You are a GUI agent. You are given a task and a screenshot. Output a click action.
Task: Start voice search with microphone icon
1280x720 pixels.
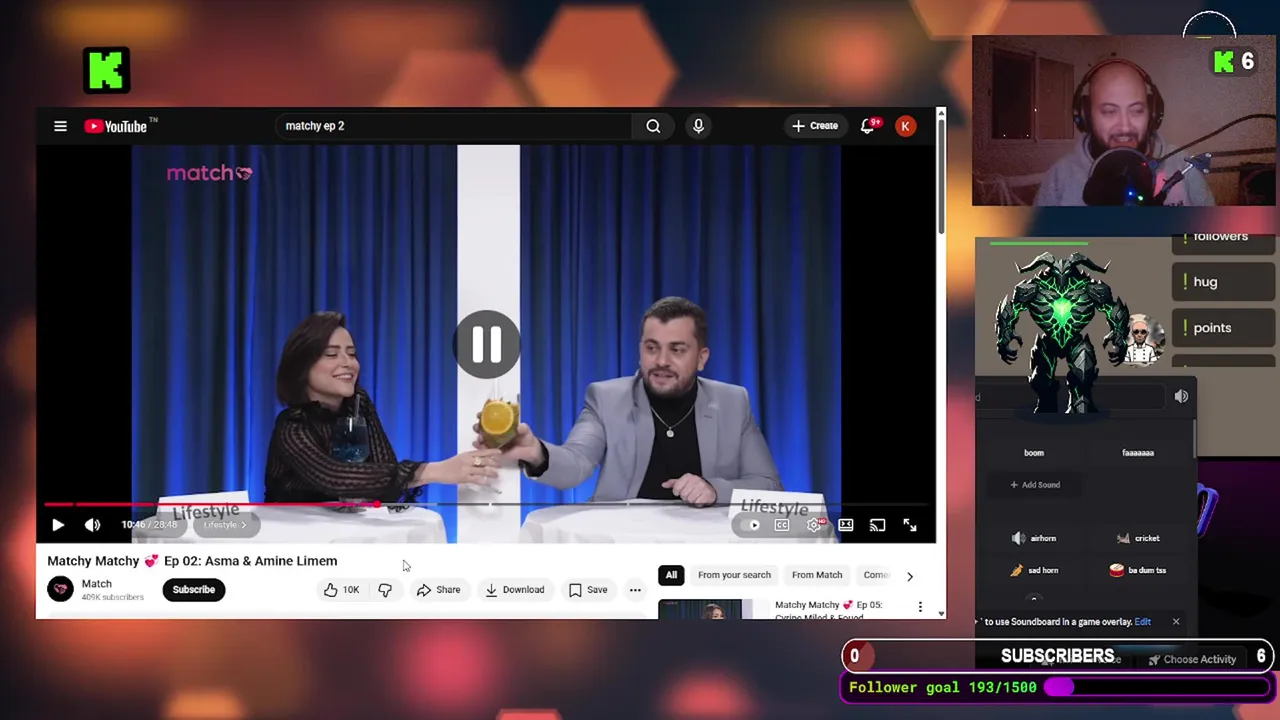pos(698,126)
